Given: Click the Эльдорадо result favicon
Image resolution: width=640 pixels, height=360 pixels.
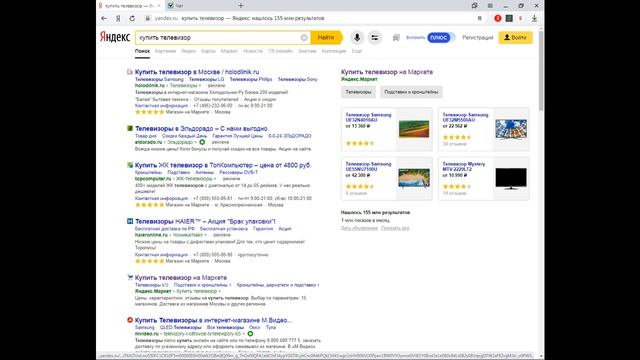Looking at the screenshot, I should point(130,128).
